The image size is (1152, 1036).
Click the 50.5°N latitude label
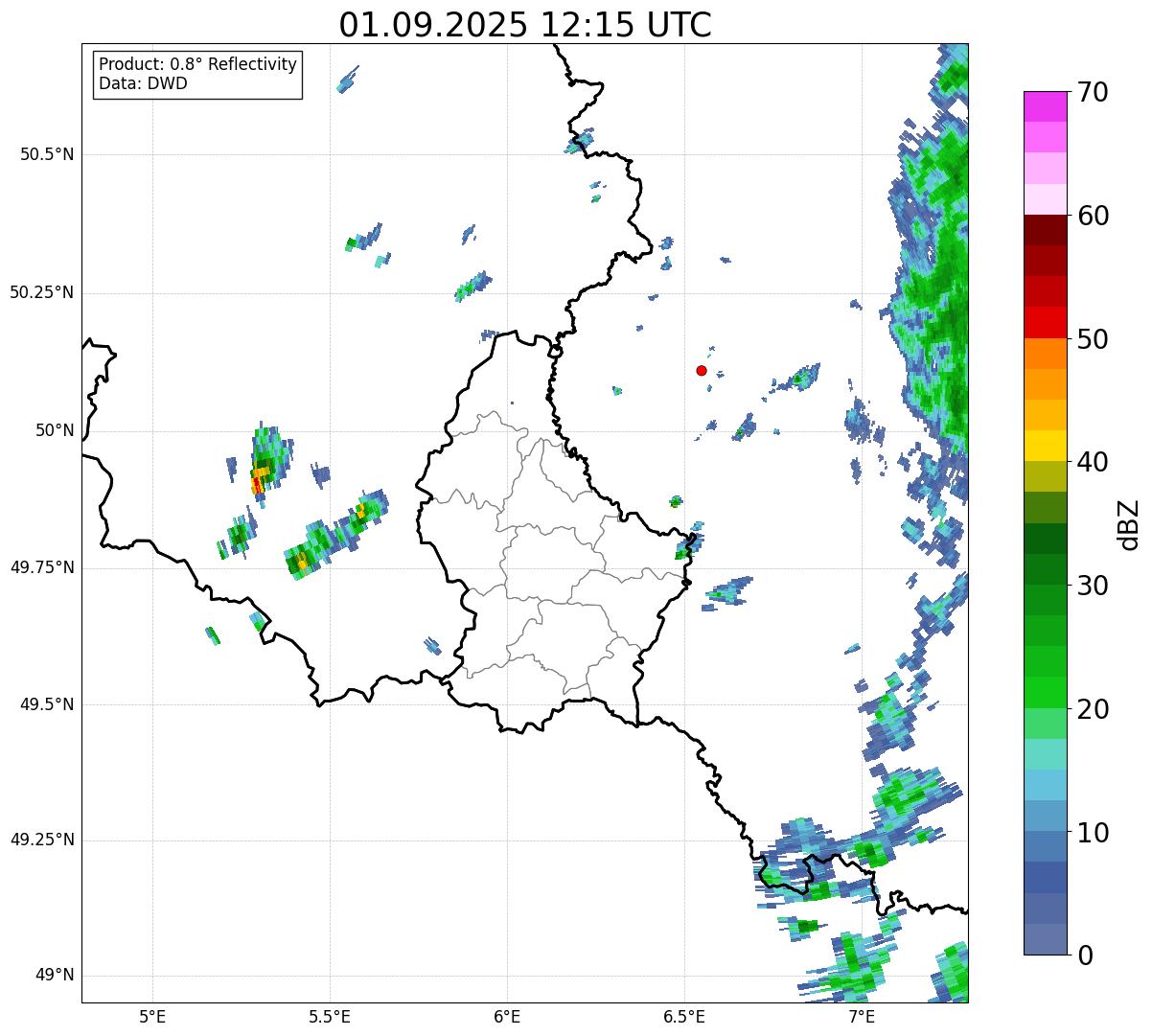click(47, 154)
